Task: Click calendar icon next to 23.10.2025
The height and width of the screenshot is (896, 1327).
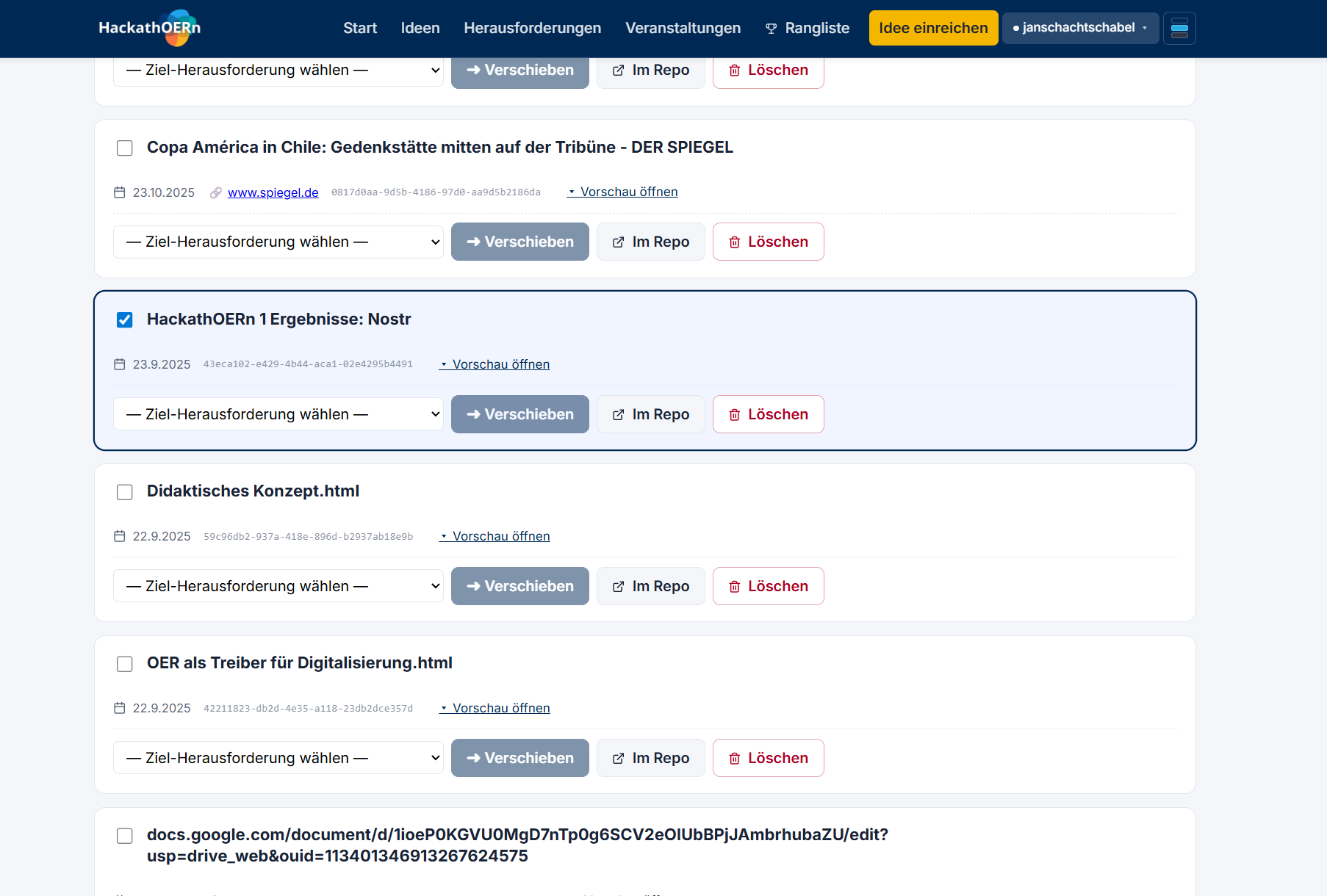Action: [x=120, y=192]
